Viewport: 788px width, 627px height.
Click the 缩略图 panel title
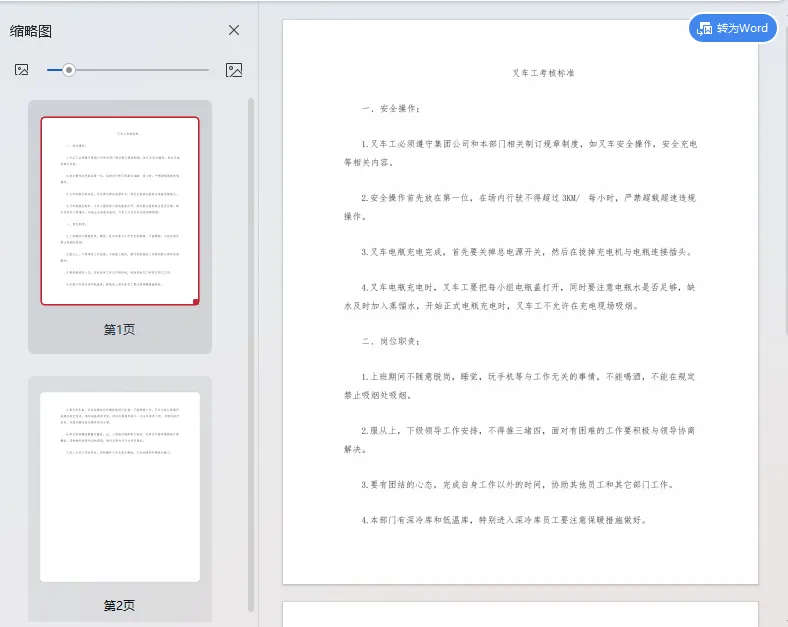coord(31,31)
